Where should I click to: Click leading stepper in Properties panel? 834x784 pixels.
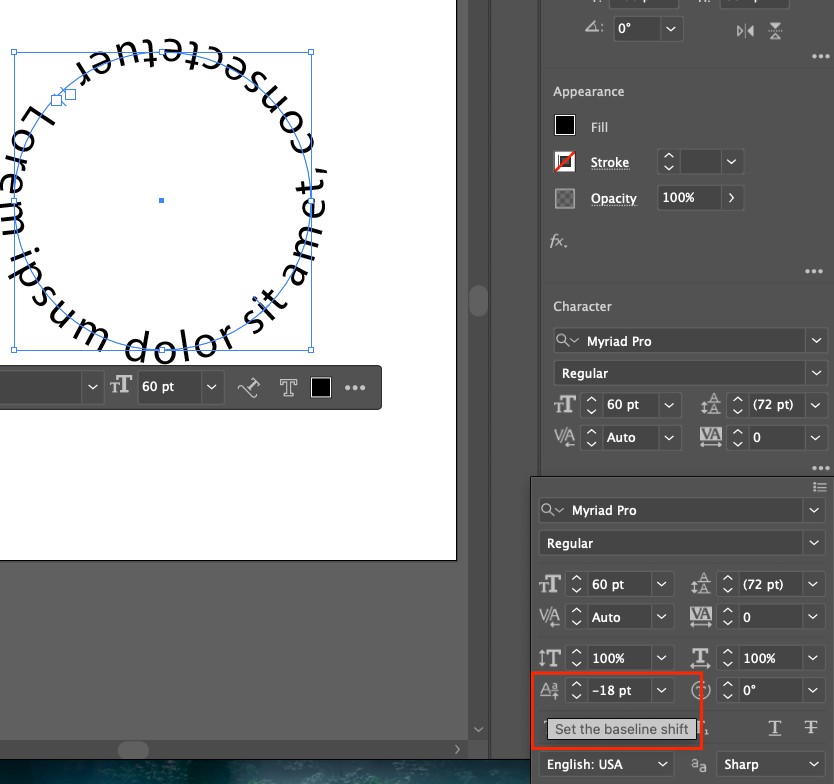point(738,405)
